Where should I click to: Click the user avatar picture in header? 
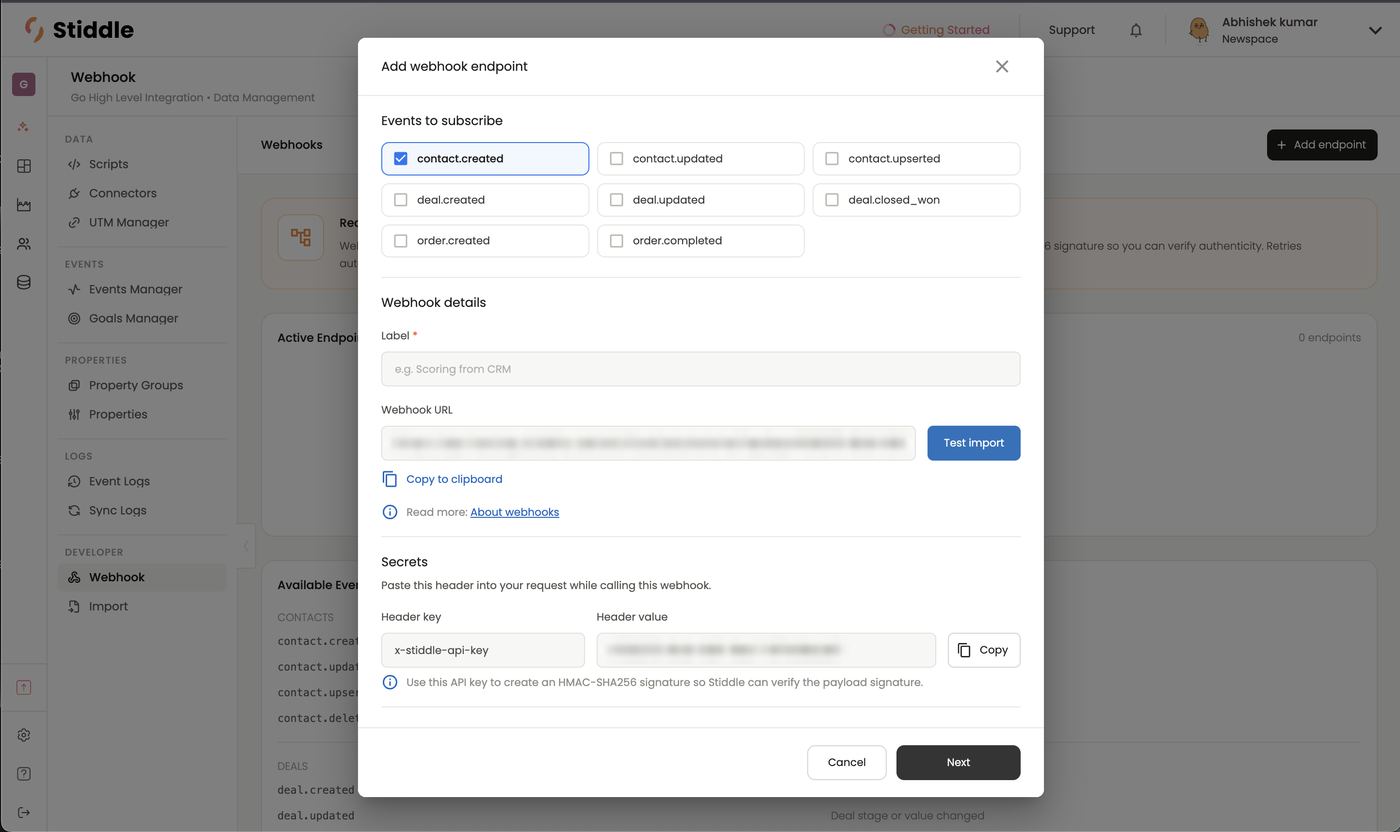(1198, 30)
